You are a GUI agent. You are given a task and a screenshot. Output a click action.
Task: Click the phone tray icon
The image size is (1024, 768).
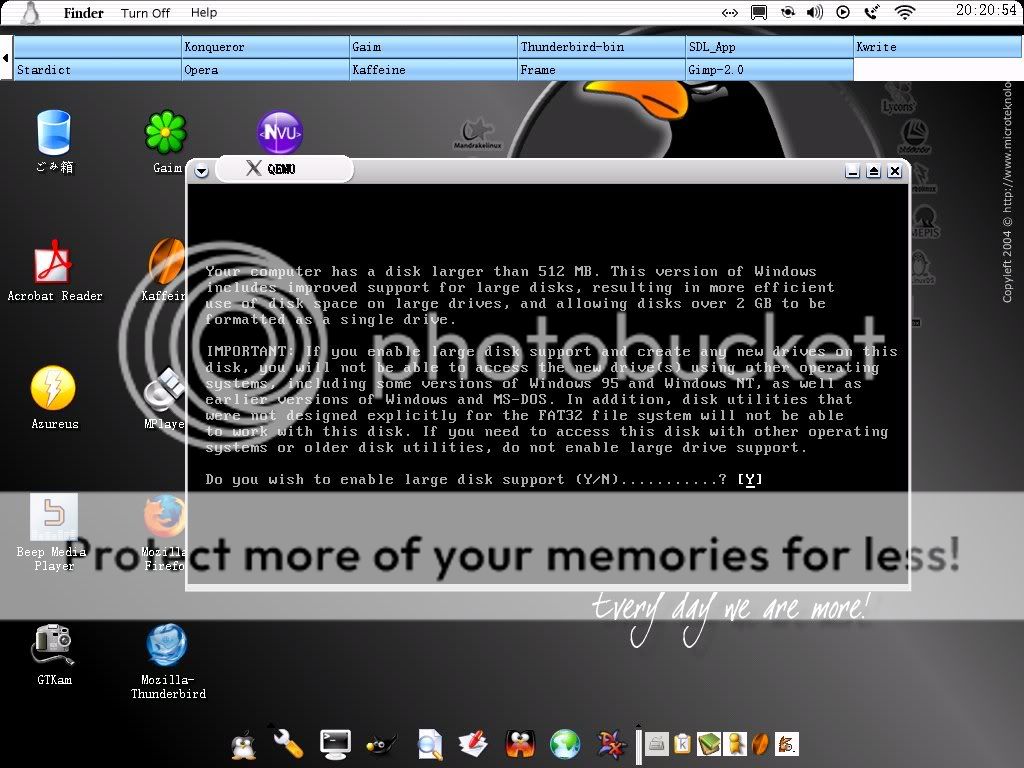point(872,12)
